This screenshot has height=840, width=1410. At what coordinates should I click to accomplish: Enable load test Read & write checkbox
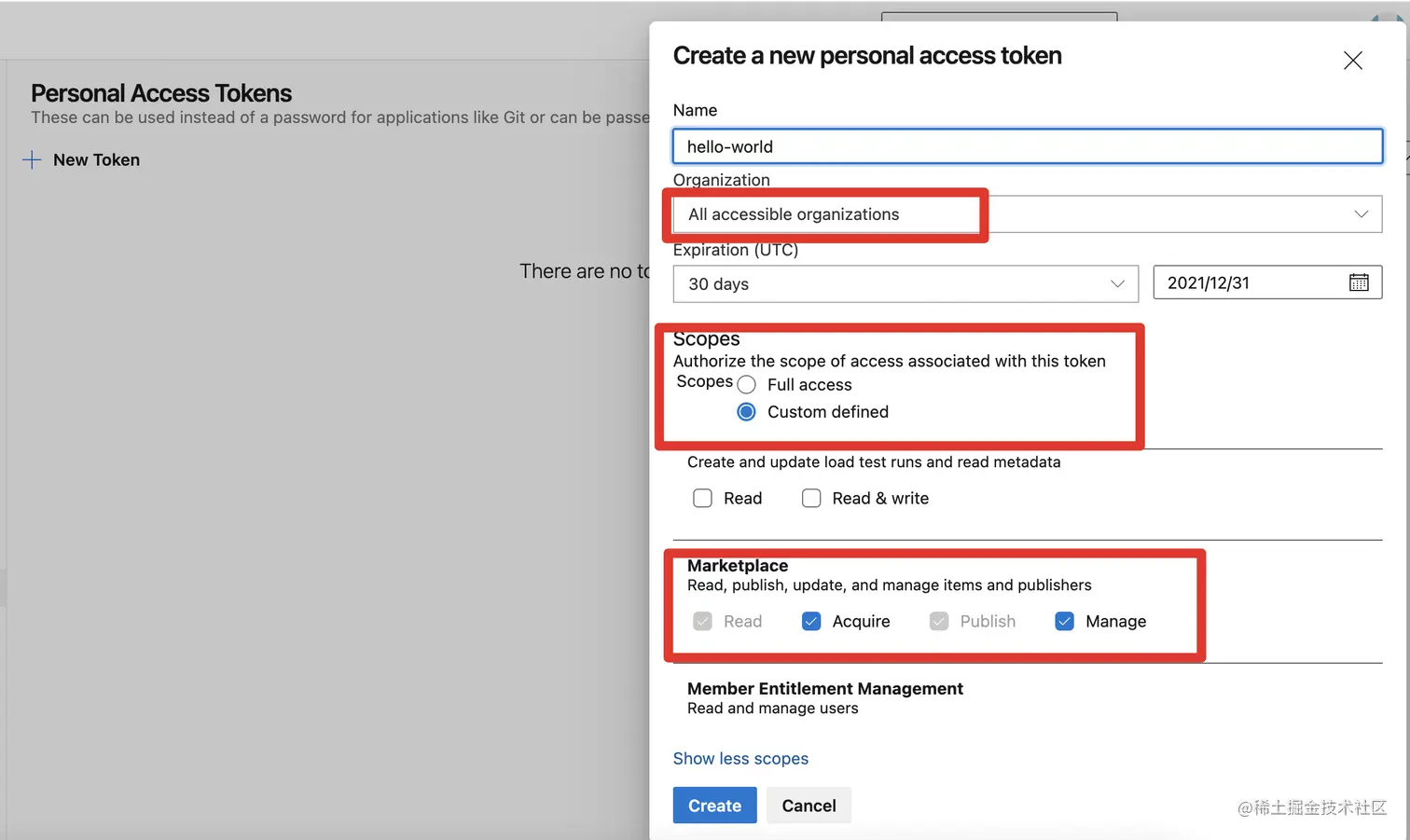tap(811, 499)
